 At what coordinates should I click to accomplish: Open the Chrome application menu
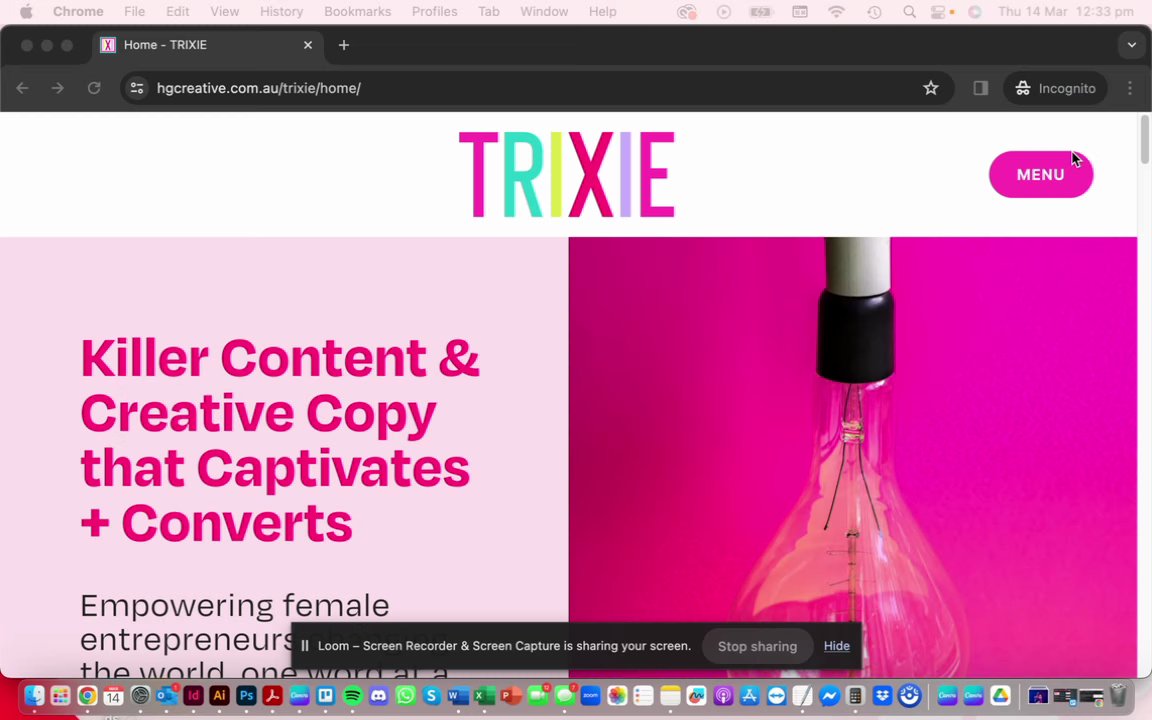tap(78, 12)
